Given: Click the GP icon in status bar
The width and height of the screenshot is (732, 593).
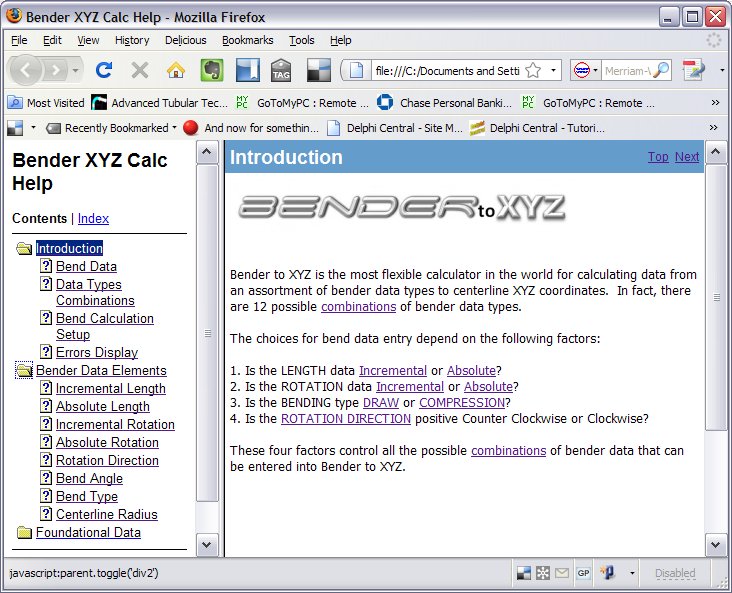Looking at the screenshot, I should (x=581, y=573).
